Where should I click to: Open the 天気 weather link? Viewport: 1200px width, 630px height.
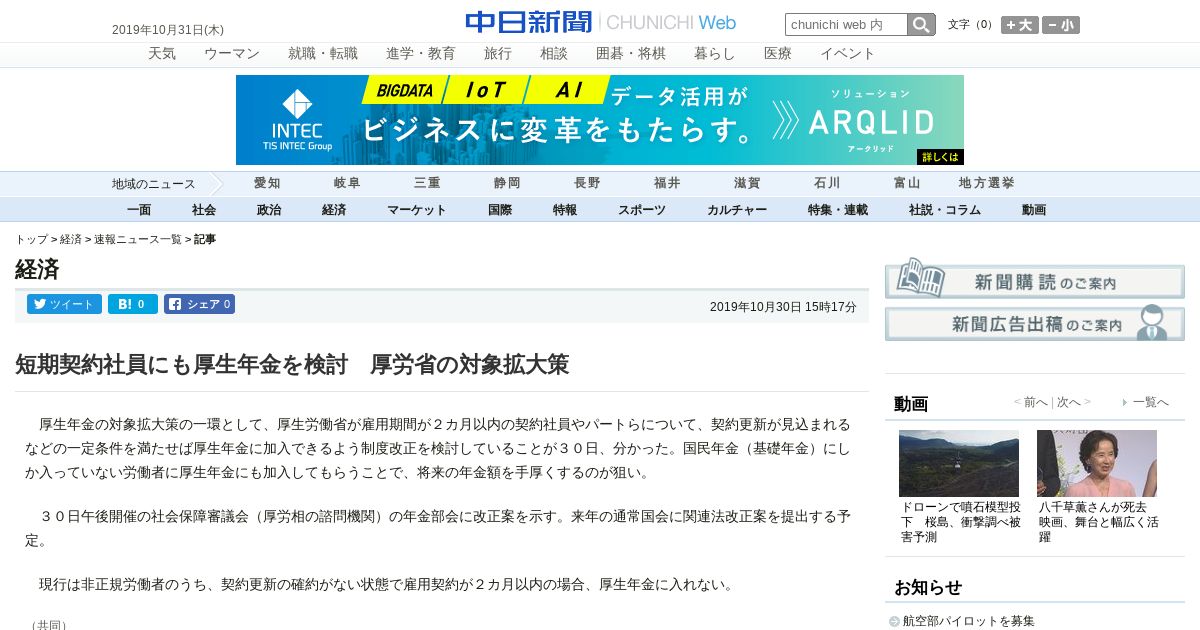(x=162, y=54)
